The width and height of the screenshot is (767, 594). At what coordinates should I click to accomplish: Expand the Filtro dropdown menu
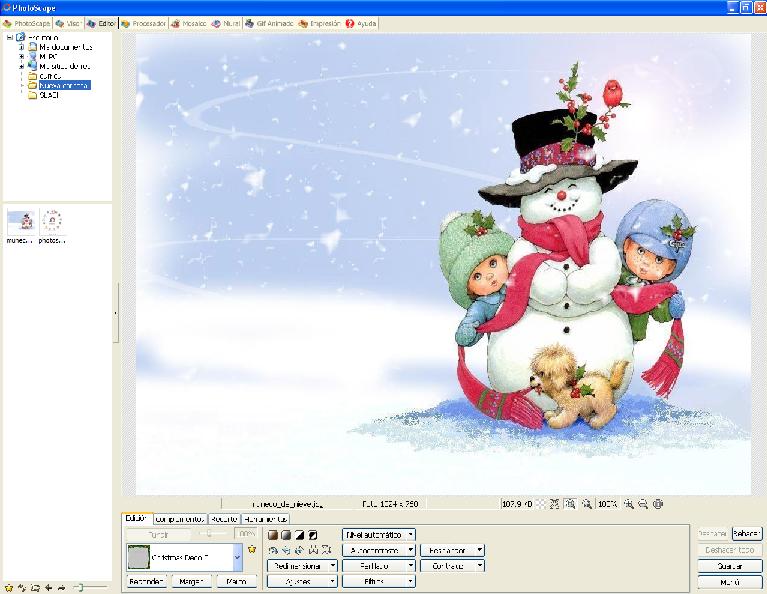410,581
